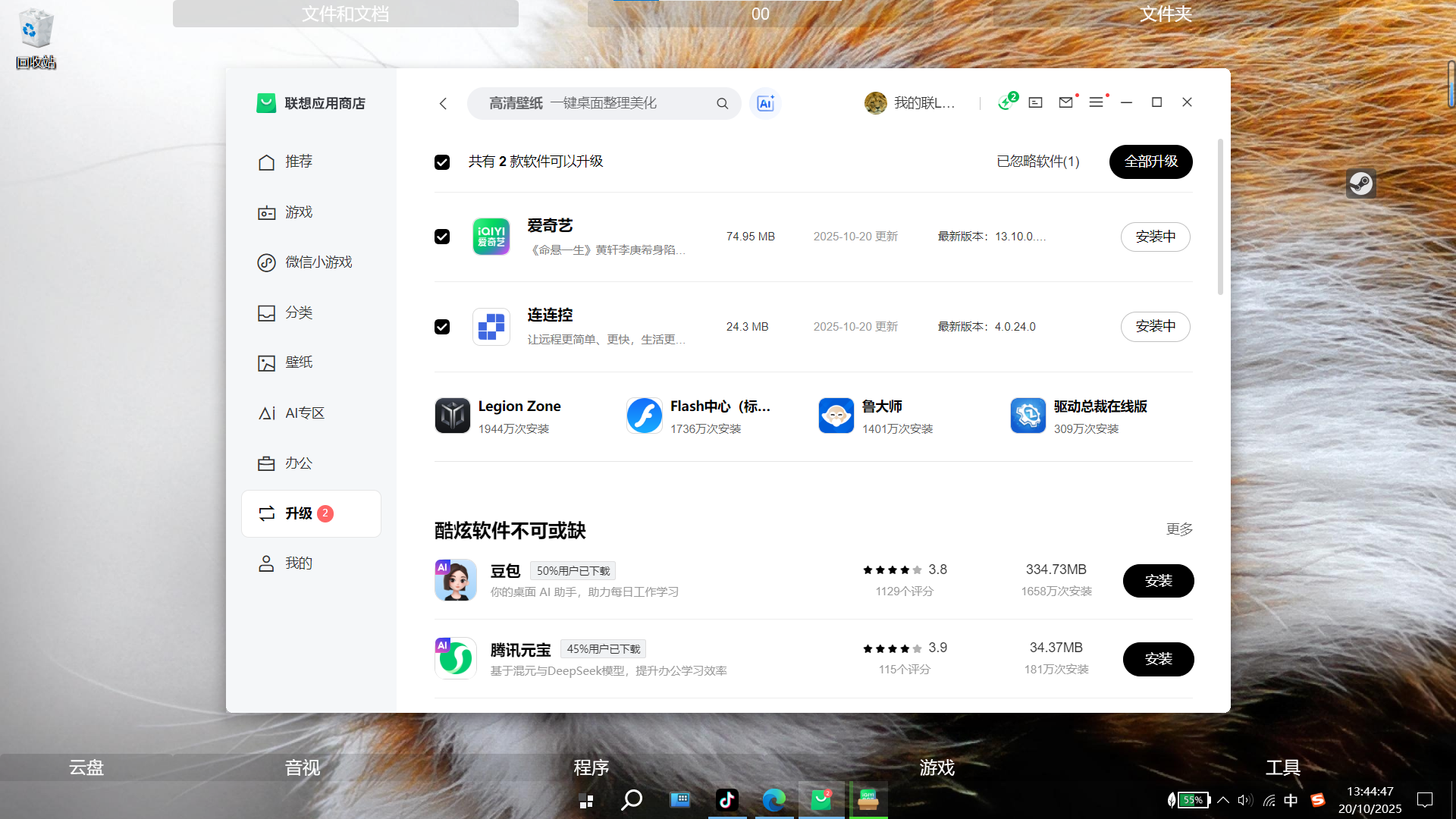Open Flash Center app icon
This screenshot has width=1456, height=819.
(x=645, y=416)
